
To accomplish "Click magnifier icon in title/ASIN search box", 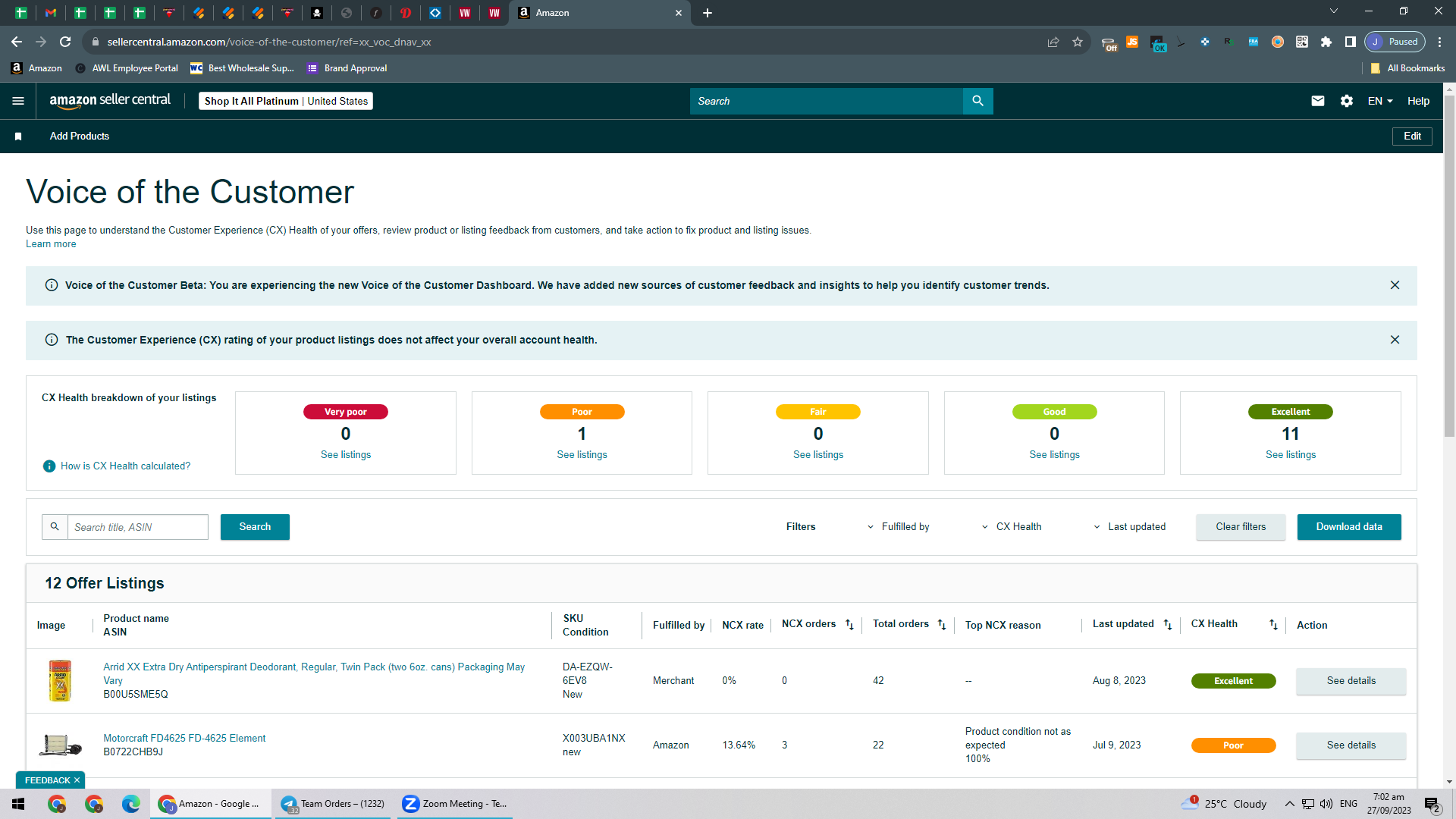I will [55, 527].
